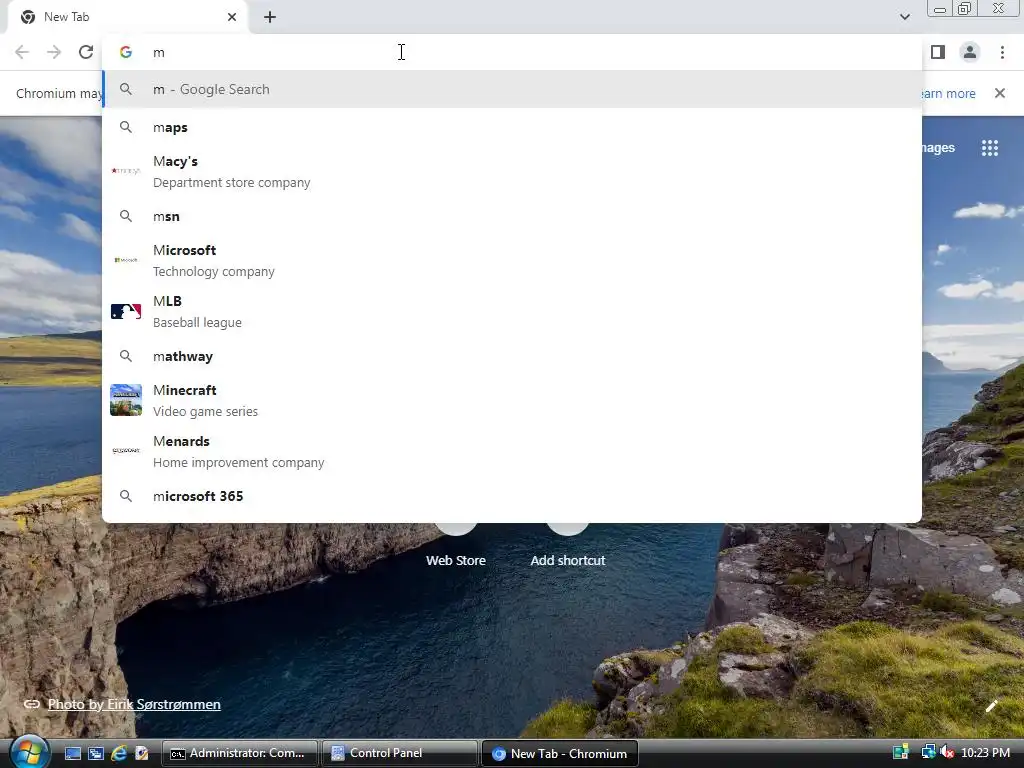This screenshot has height=768, width=1024.
Task: Click New Tab - Chromium taskbar button
Action: pos(560,754)
